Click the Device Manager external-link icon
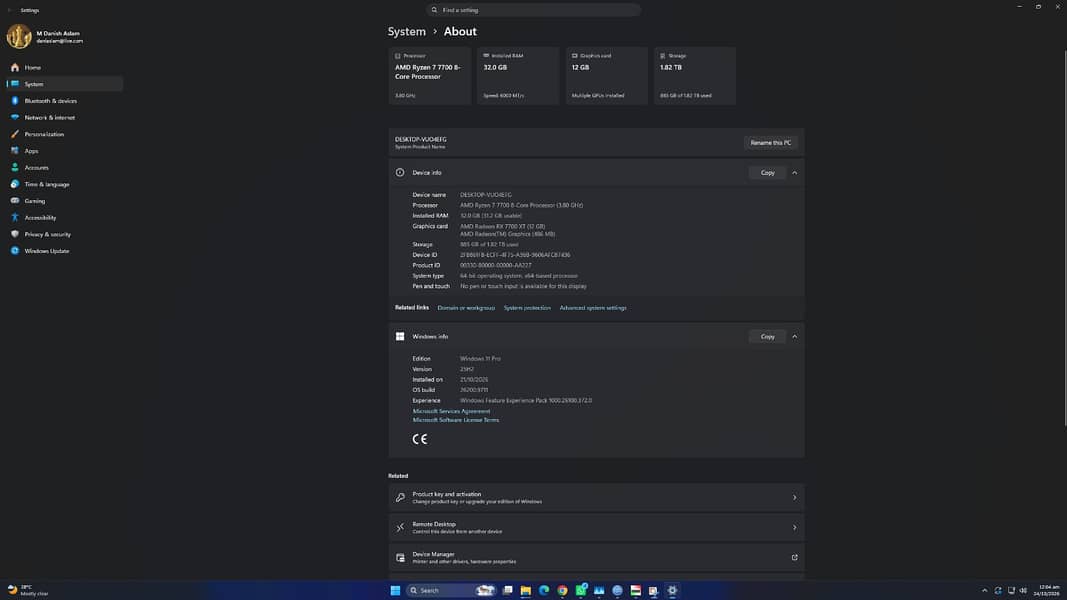 tap(794, 558)
